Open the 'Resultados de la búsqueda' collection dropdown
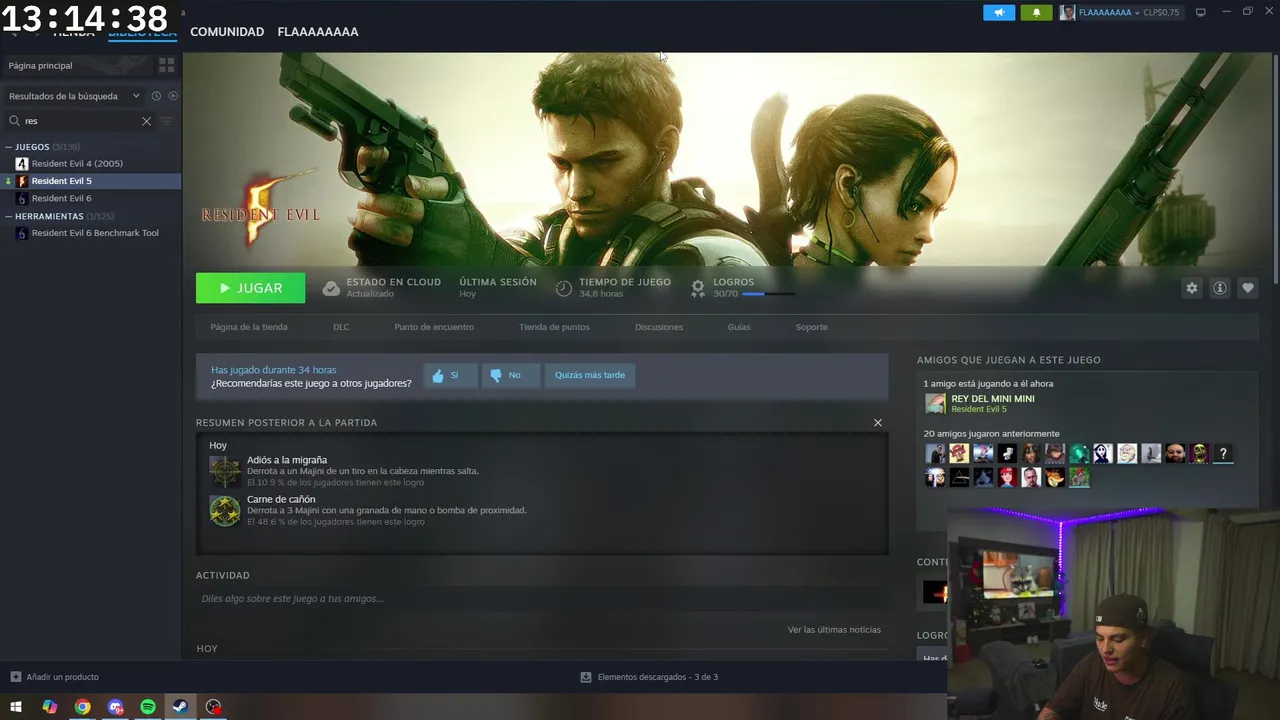The image size is (1280, 720). (x=74, y=96)
